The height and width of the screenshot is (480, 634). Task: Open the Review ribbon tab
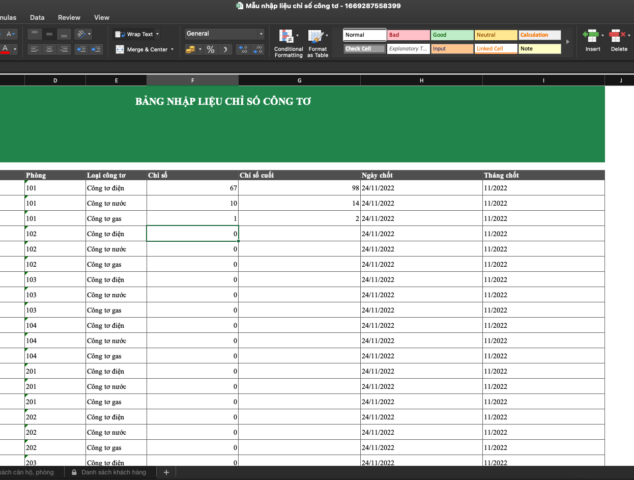click(69, 18)
